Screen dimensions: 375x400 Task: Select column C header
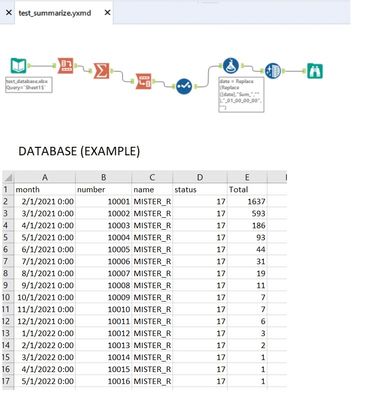pos(152,177)
